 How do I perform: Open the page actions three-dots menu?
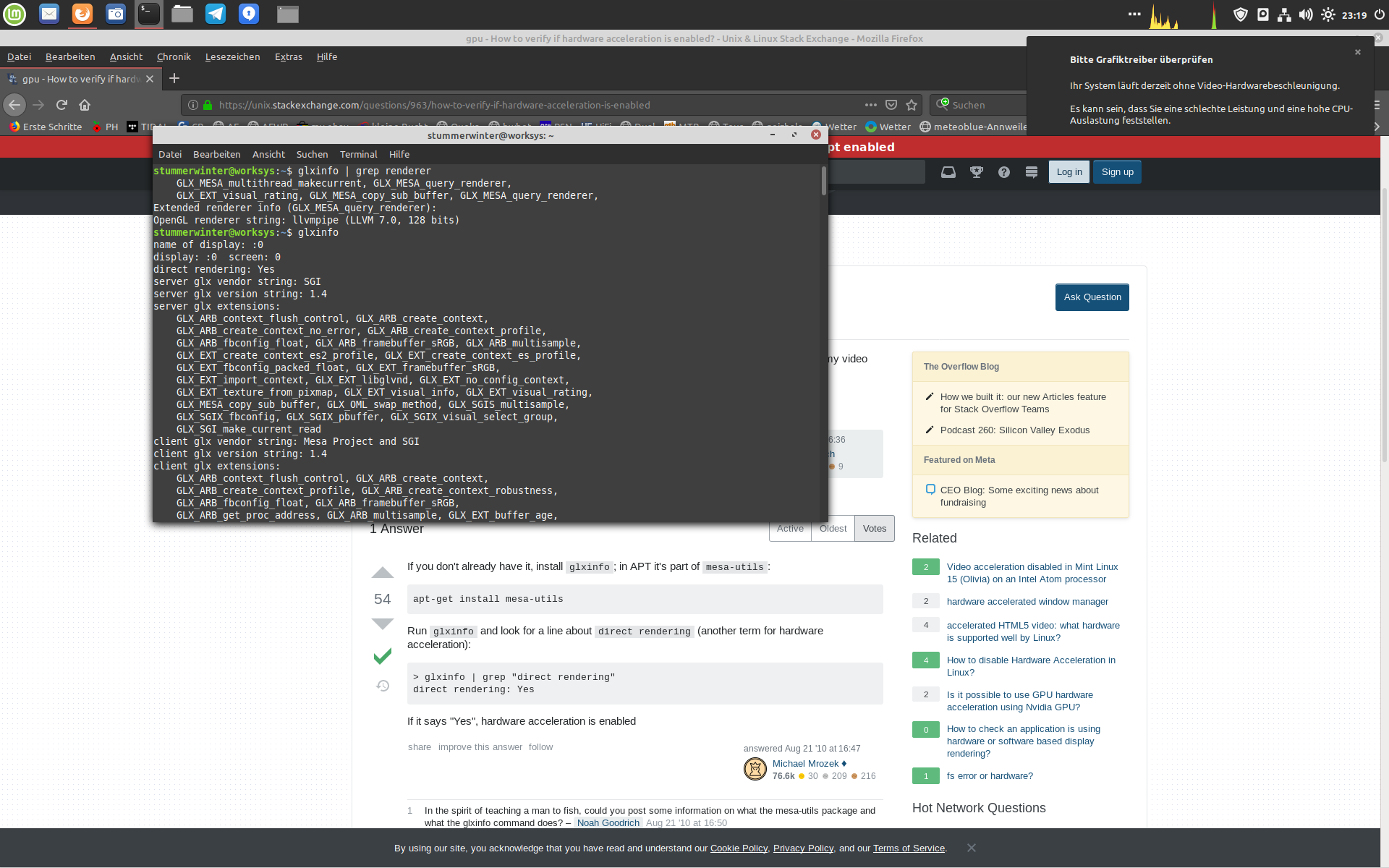pos(870,105)
